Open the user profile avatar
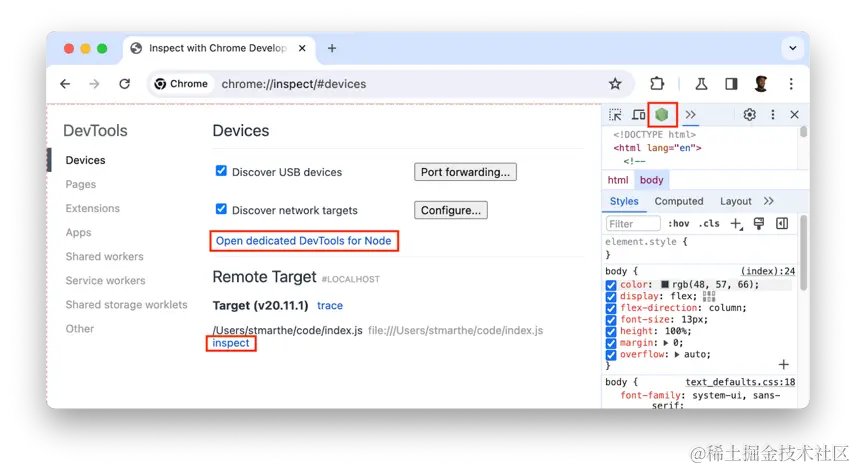The width and height of the screenshot is (856, 470). (761, 84)
